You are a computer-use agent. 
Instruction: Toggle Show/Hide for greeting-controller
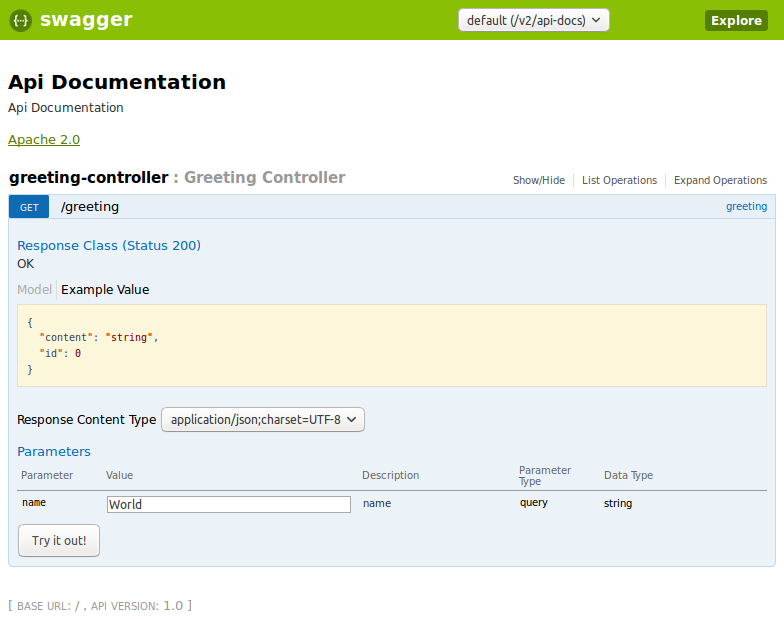point(538,181)
